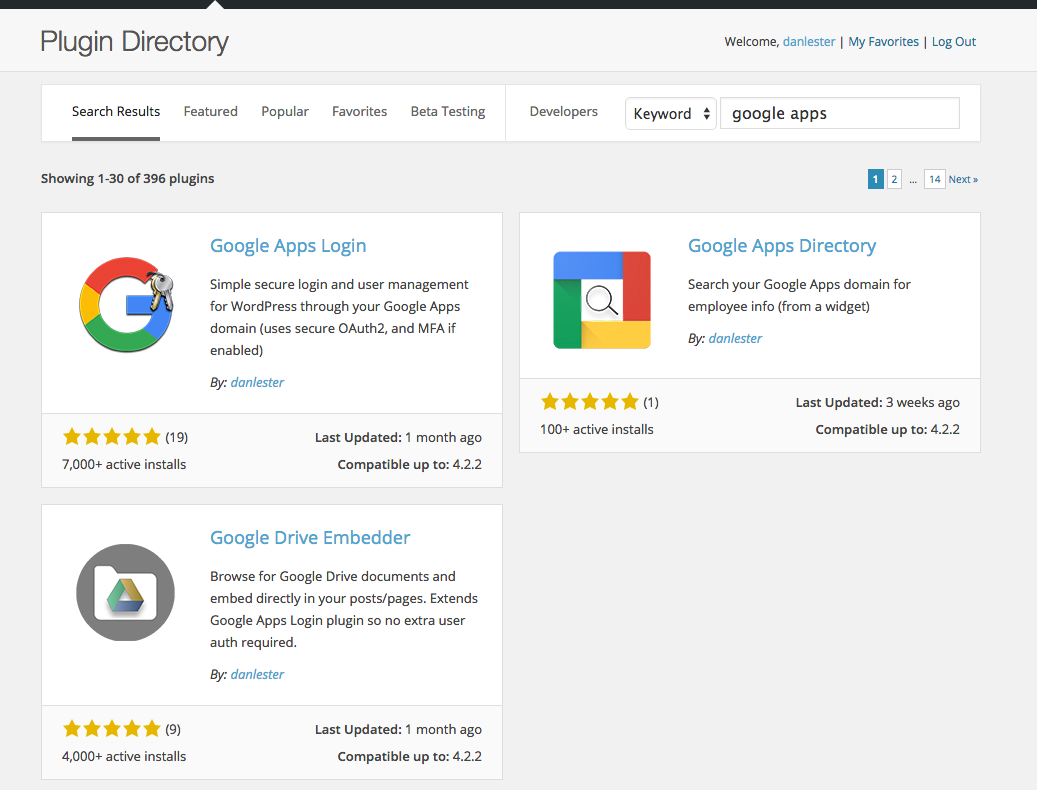Click the Log Out link

[x=954, y=42]
